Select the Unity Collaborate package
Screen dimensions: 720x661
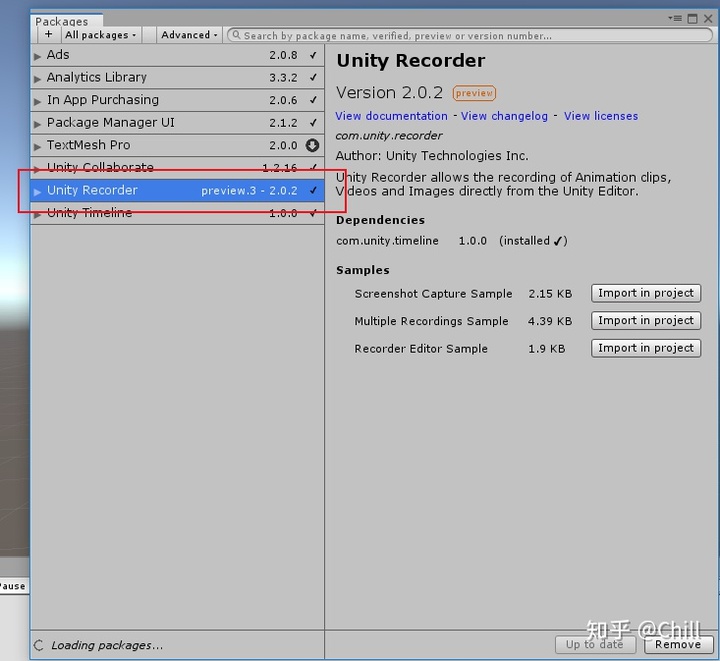click(x=177, y=168)
